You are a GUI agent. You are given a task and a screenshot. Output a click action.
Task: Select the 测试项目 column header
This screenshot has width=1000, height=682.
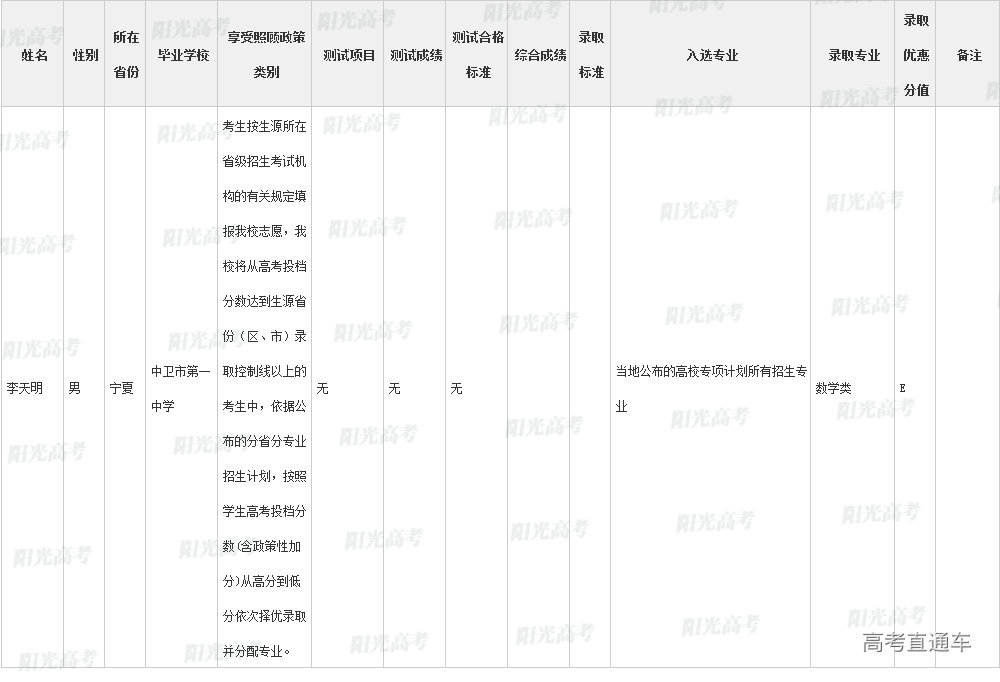[x=349, y=55]
